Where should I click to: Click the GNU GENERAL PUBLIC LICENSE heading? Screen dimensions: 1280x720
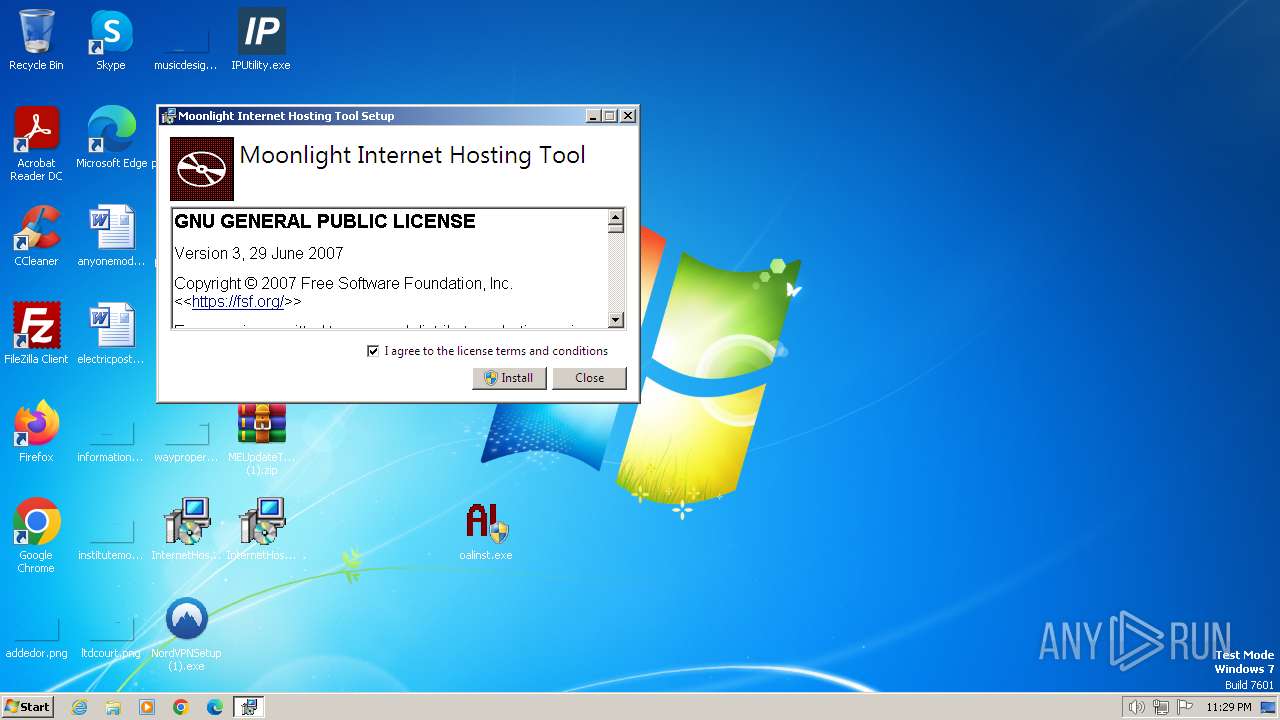pos(325,221)
